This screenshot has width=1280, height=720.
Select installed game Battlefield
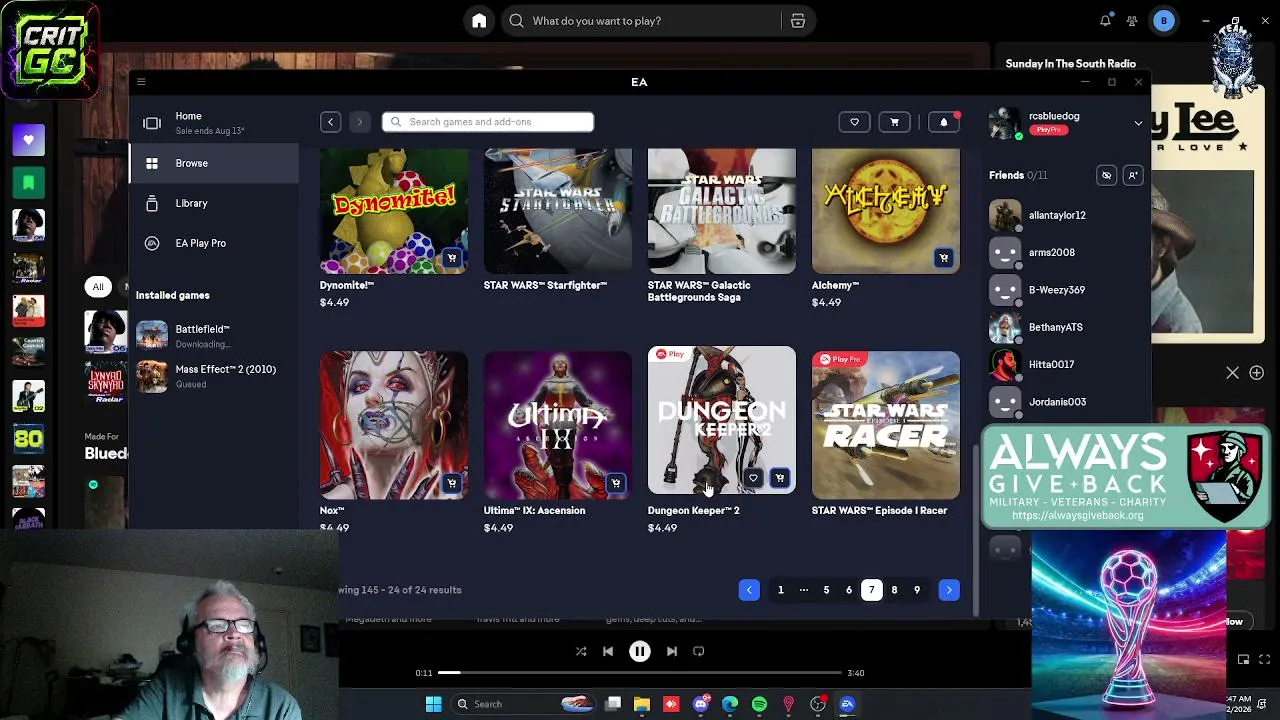tap(214, 336)
